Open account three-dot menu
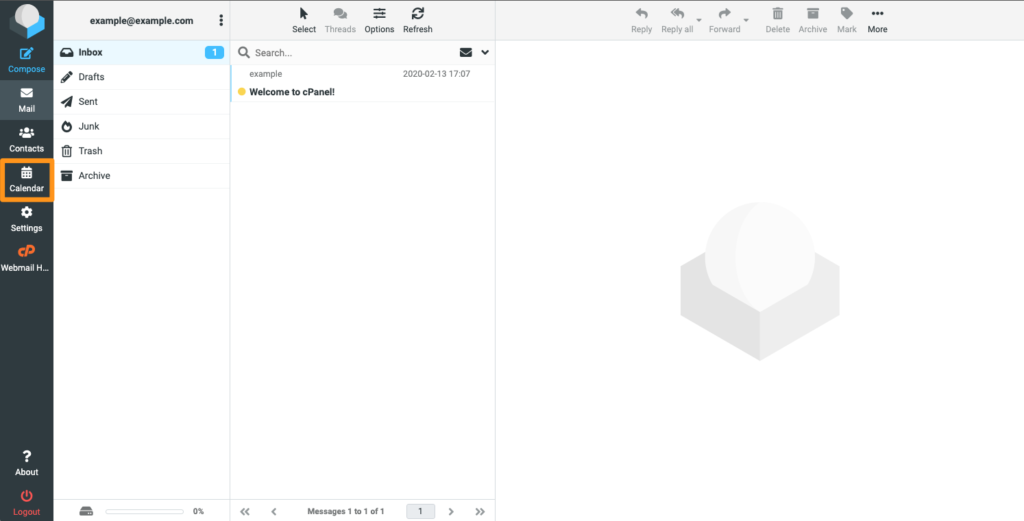The width and height of the screenshot is (1024, 521). pyautogui.click(x=221, y=20)
